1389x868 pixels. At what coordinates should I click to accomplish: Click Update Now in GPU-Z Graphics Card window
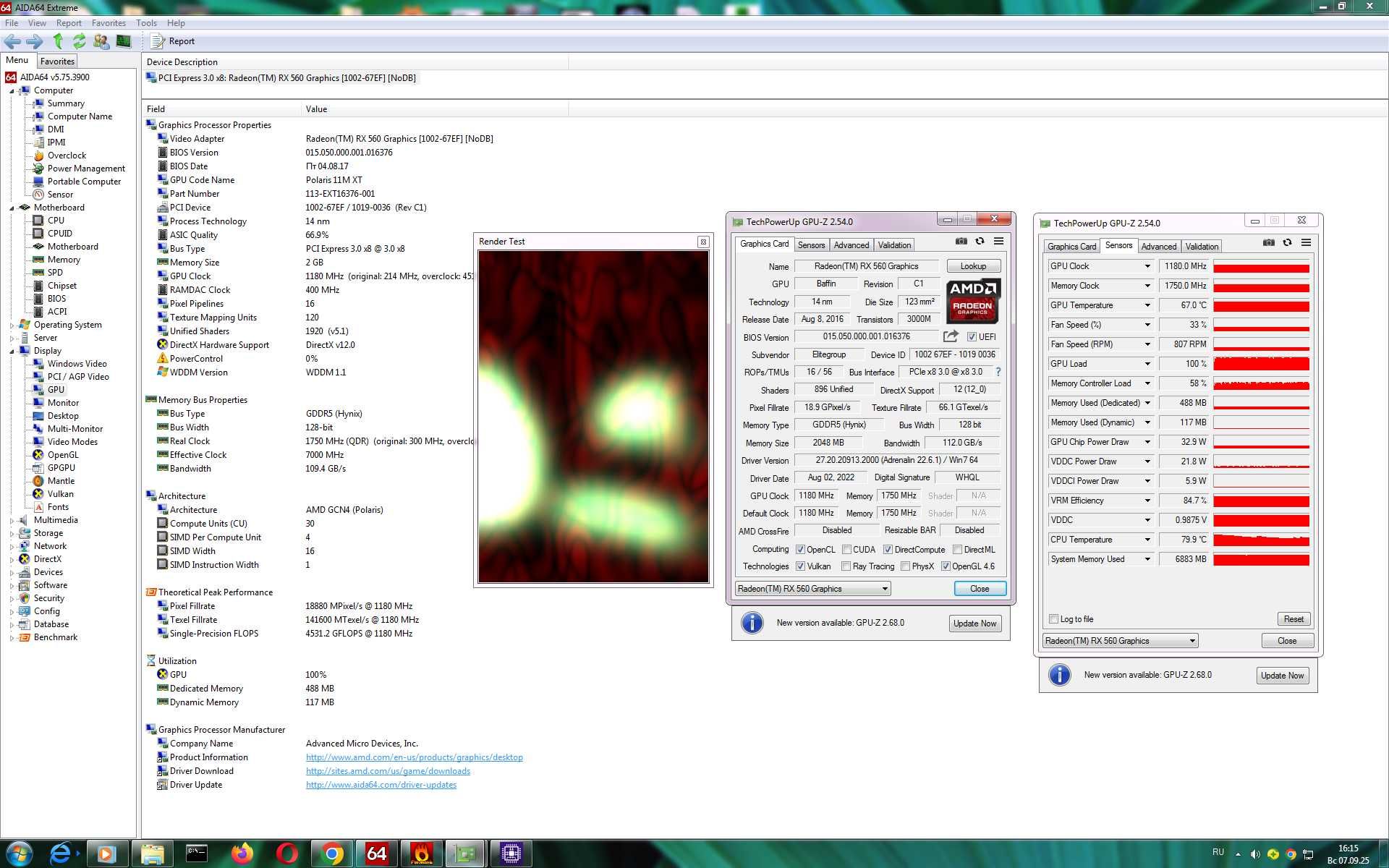[974, 624]
